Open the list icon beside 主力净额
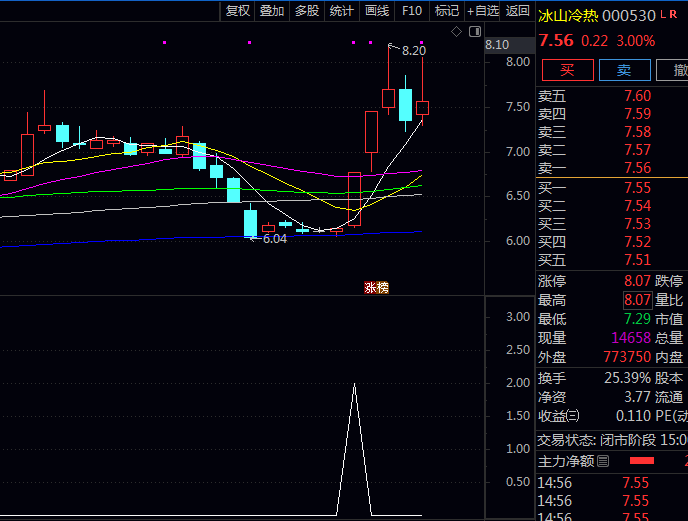 603,461
